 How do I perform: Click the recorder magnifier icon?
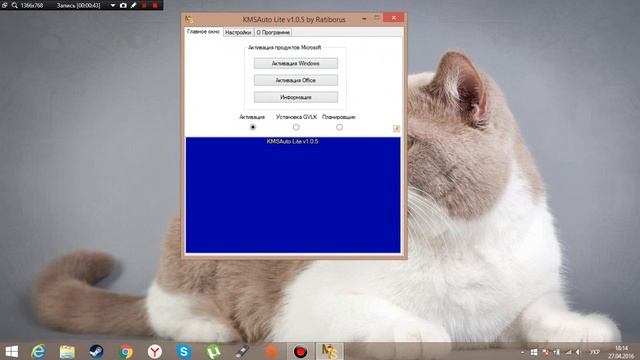coord(14,5)
